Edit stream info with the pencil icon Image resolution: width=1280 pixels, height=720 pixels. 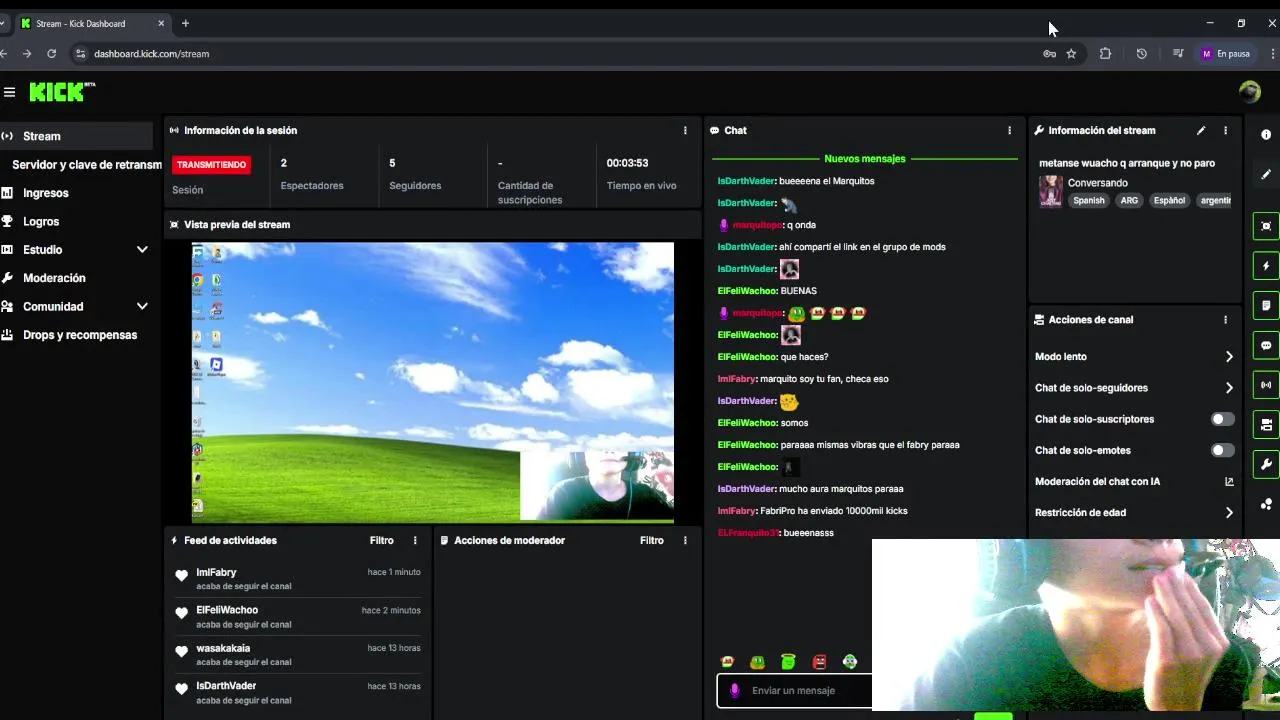tap(1201, 130)
